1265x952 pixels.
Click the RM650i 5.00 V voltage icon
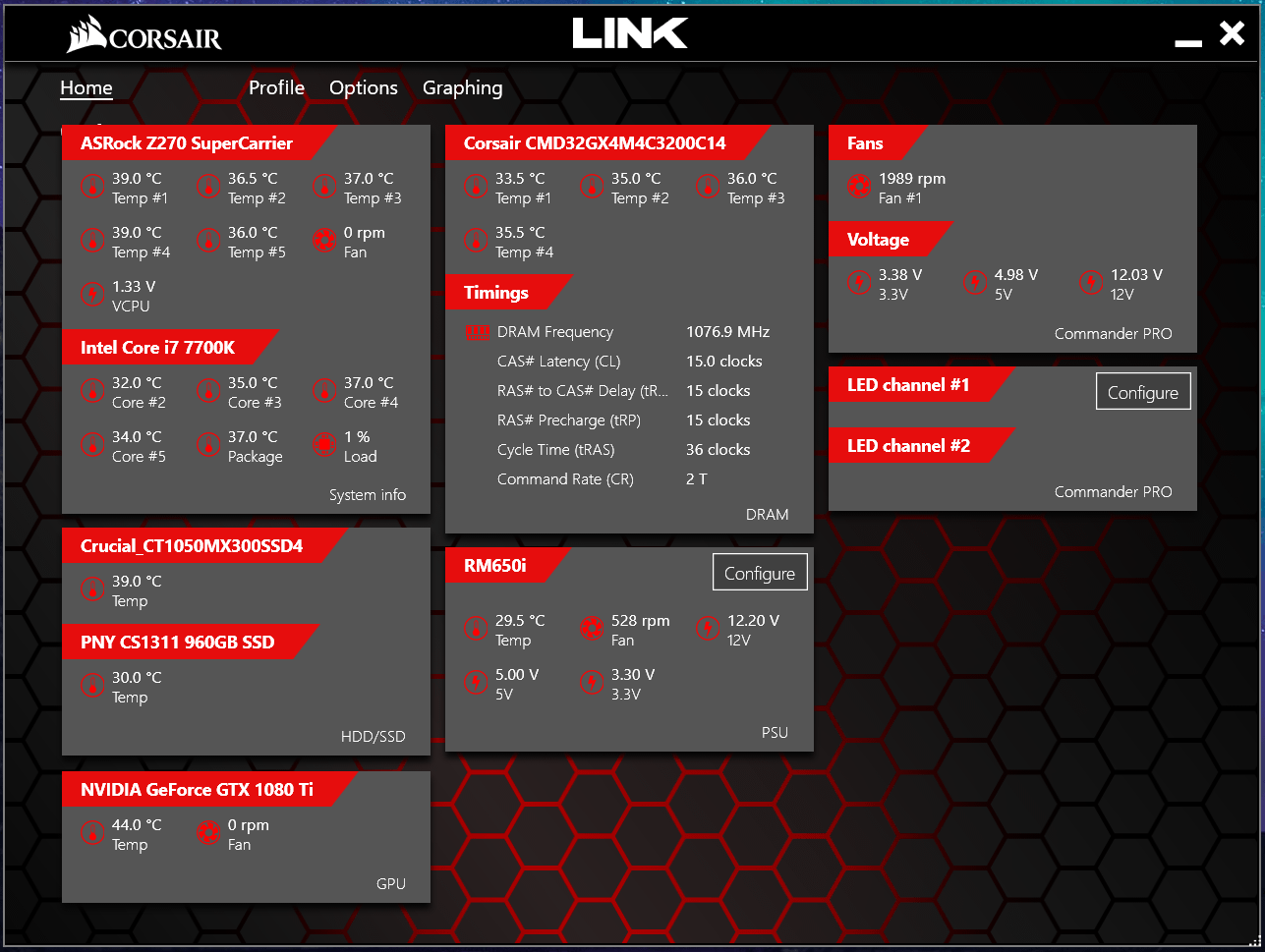tap(476, 683)
